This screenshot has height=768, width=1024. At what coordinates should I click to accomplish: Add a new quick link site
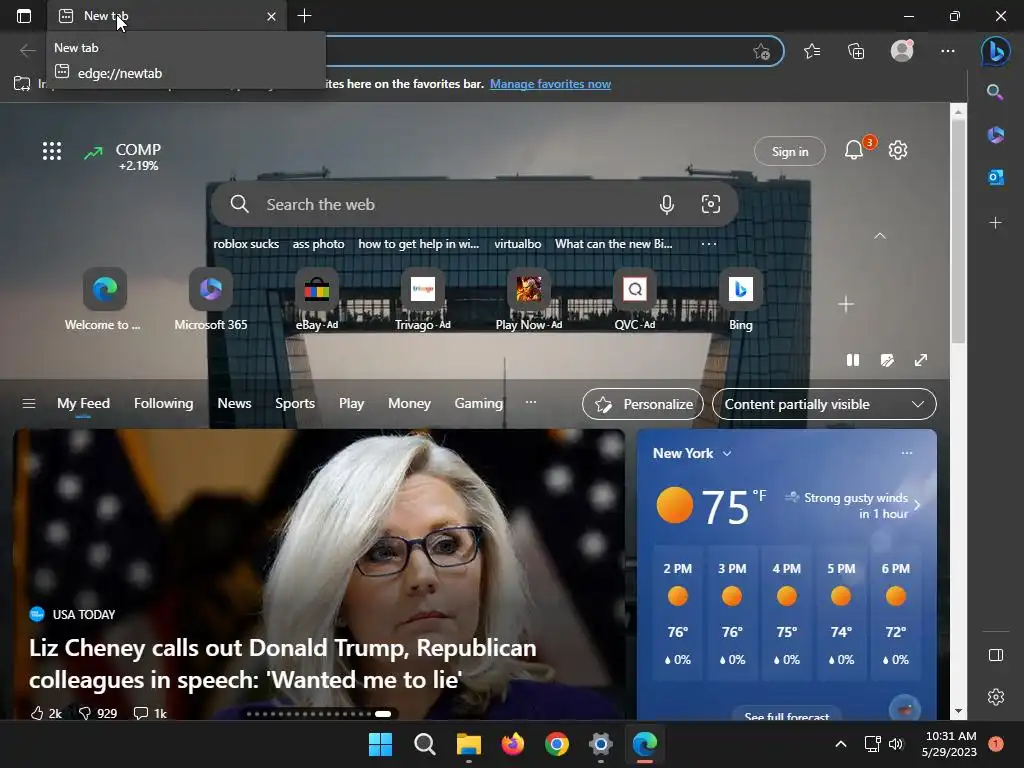(846, 304)
